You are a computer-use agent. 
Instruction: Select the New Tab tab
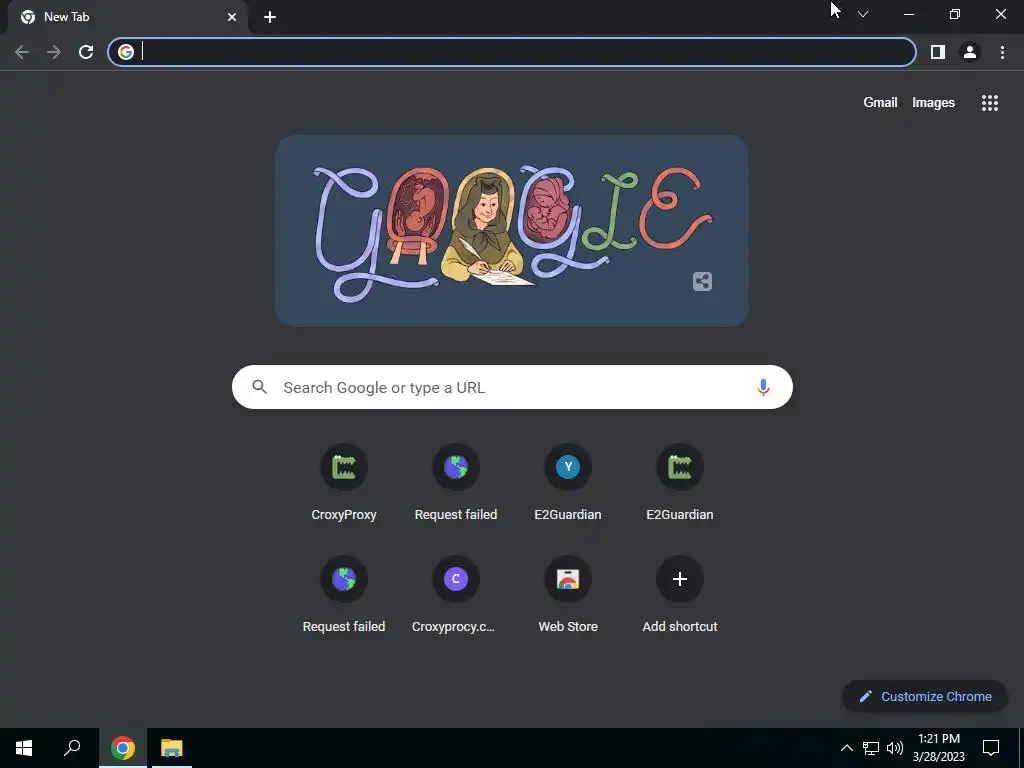127,17
